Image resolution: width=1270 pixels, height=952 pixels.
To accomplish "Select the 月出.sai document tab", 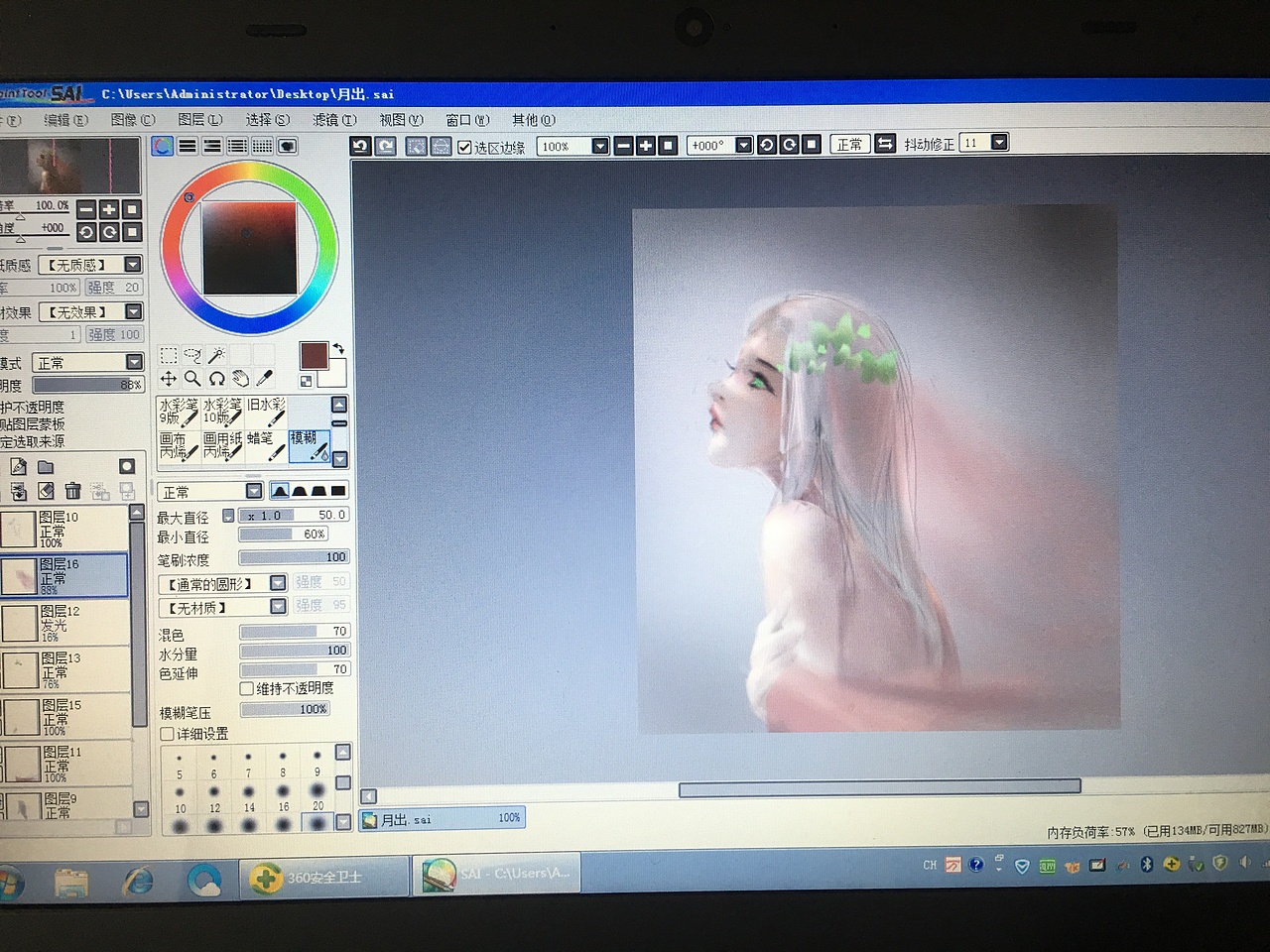I will [441, 819].
